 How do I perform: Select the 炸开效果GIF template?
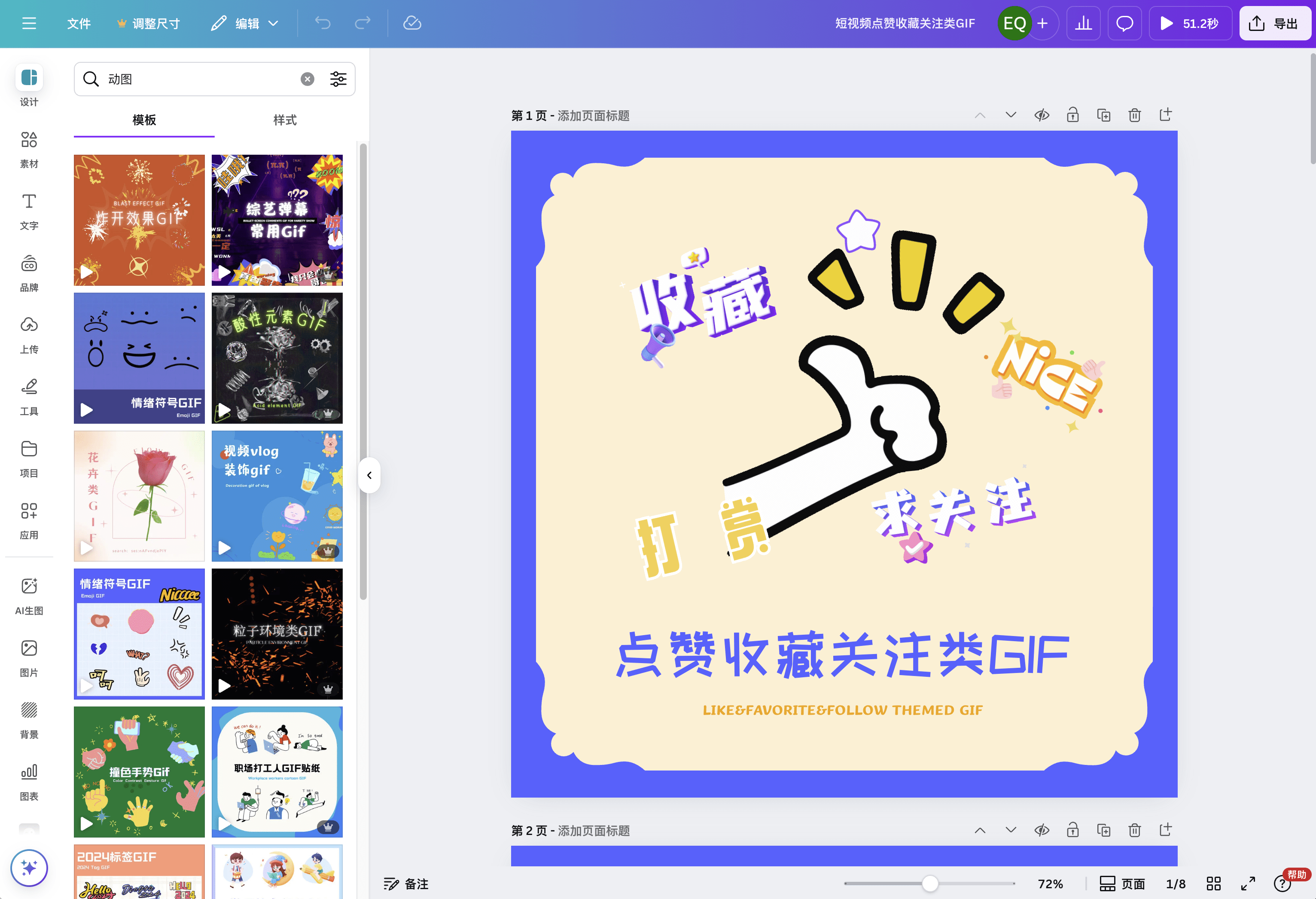(x=139, y=220)
